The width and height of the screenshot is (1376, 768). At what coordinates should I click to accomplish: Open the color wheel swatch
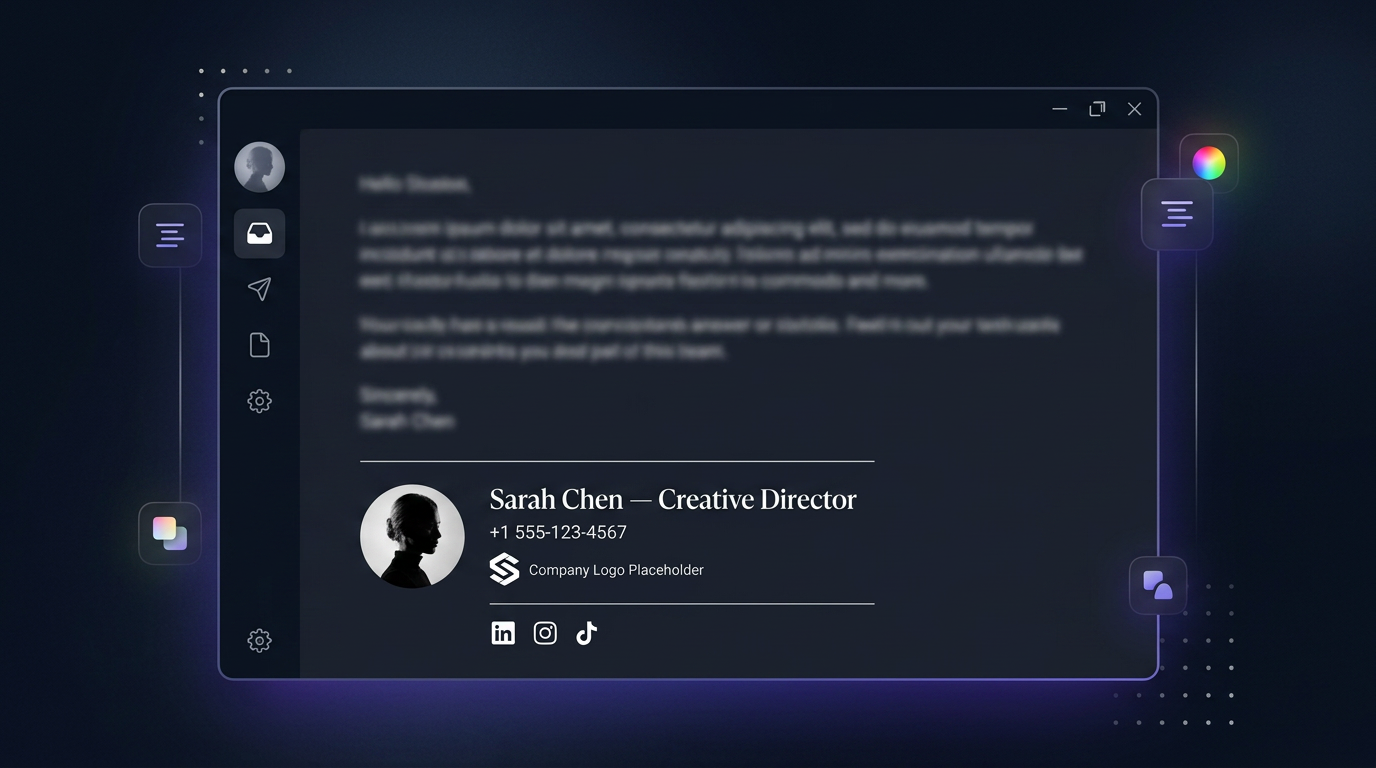point(1209,162)
